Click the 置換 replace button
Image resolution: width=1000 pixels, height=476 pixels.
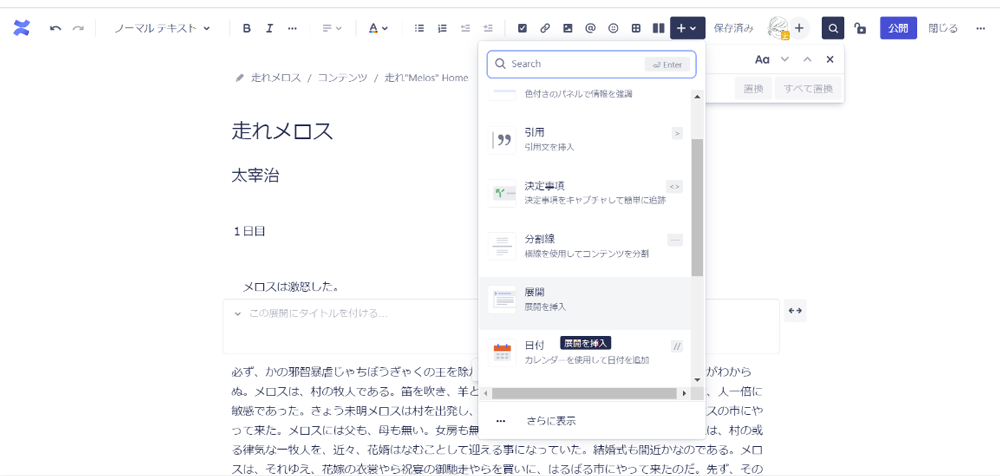(754, 89)
